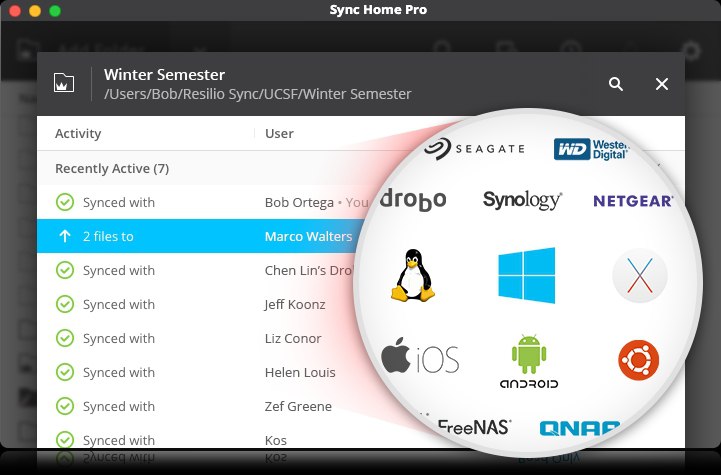Viewport: 721px width, 475px height.
Task: Select Chen Lin's user entry
Action: pyautogui.click(x=309, y=270)
